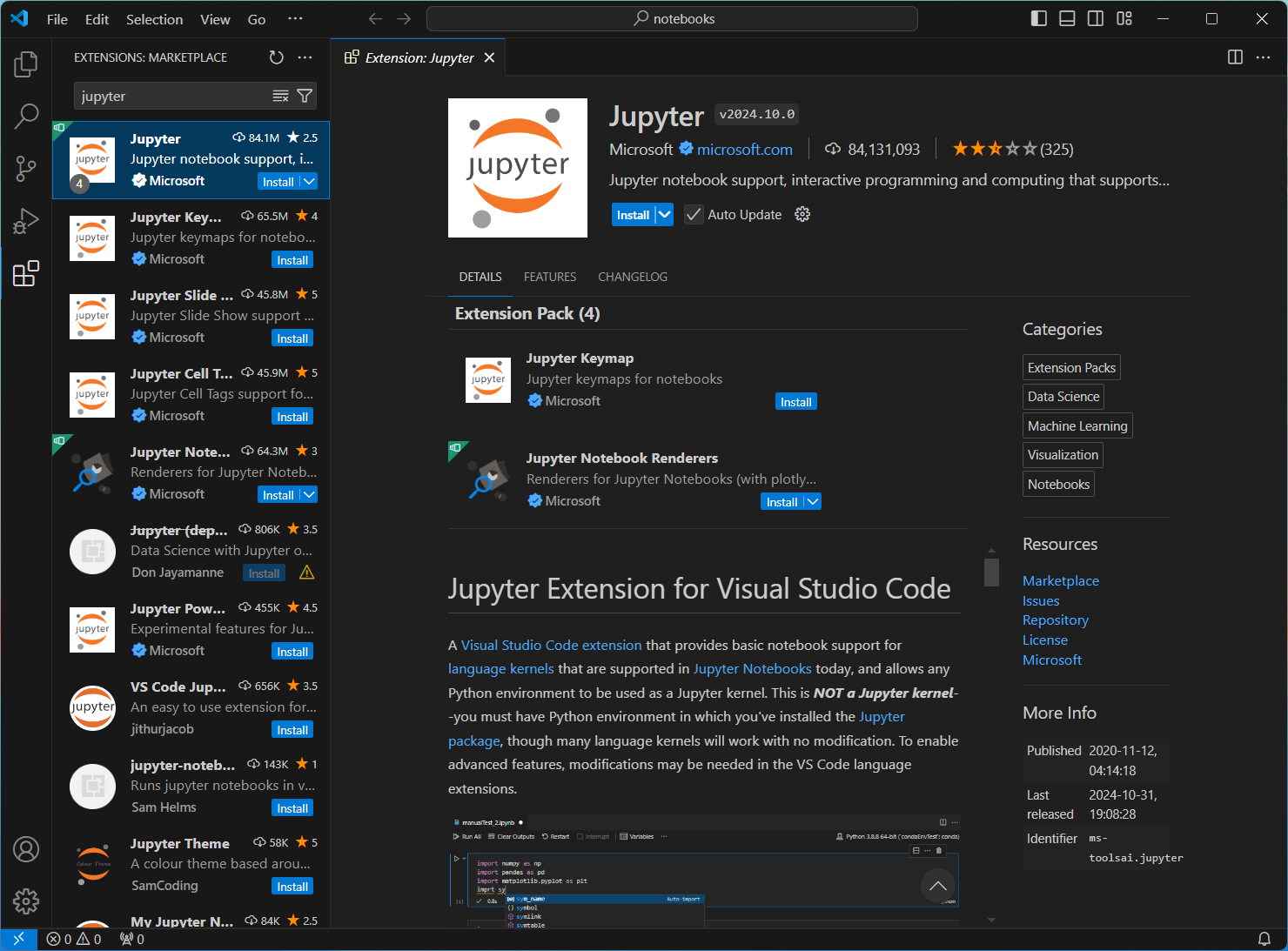This screenshot has height=951, width=1288.
Task: Install Jupyter Cell Tags from sidebar list
Action: click(292, 417)
